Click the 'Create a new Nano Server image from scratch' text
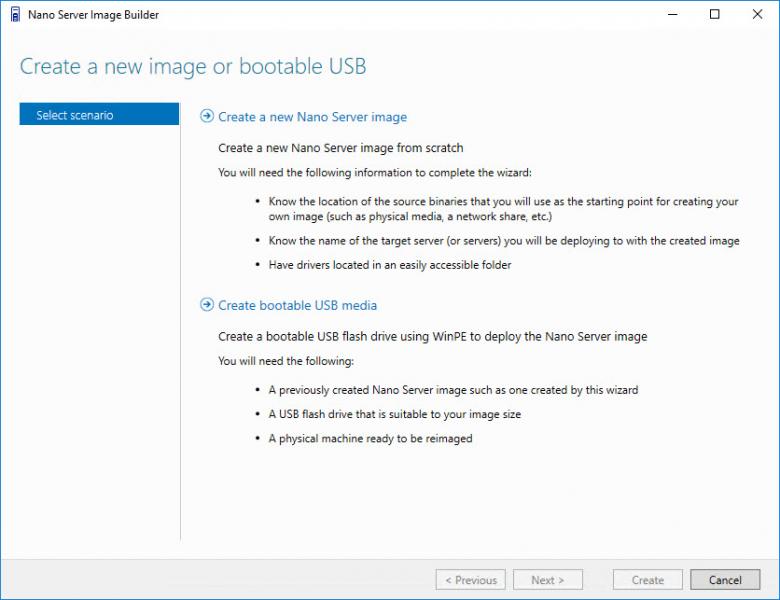Viewport: 780px width, 600px height. [x=340, y=148]
